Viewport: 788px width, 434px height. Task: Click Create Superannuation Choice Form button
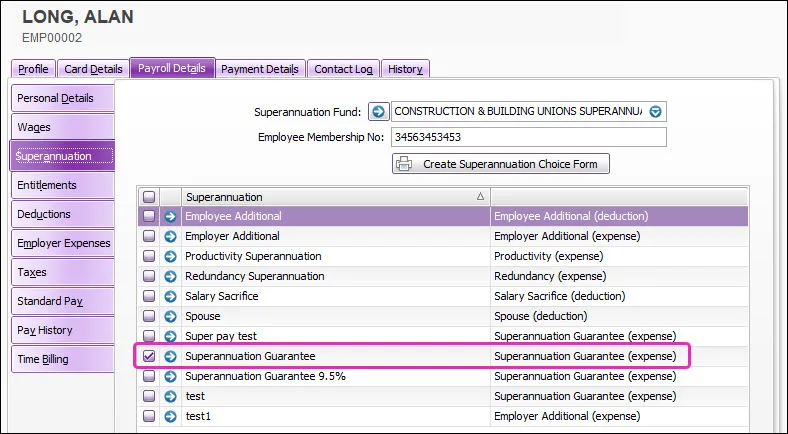tap(501, 164)
